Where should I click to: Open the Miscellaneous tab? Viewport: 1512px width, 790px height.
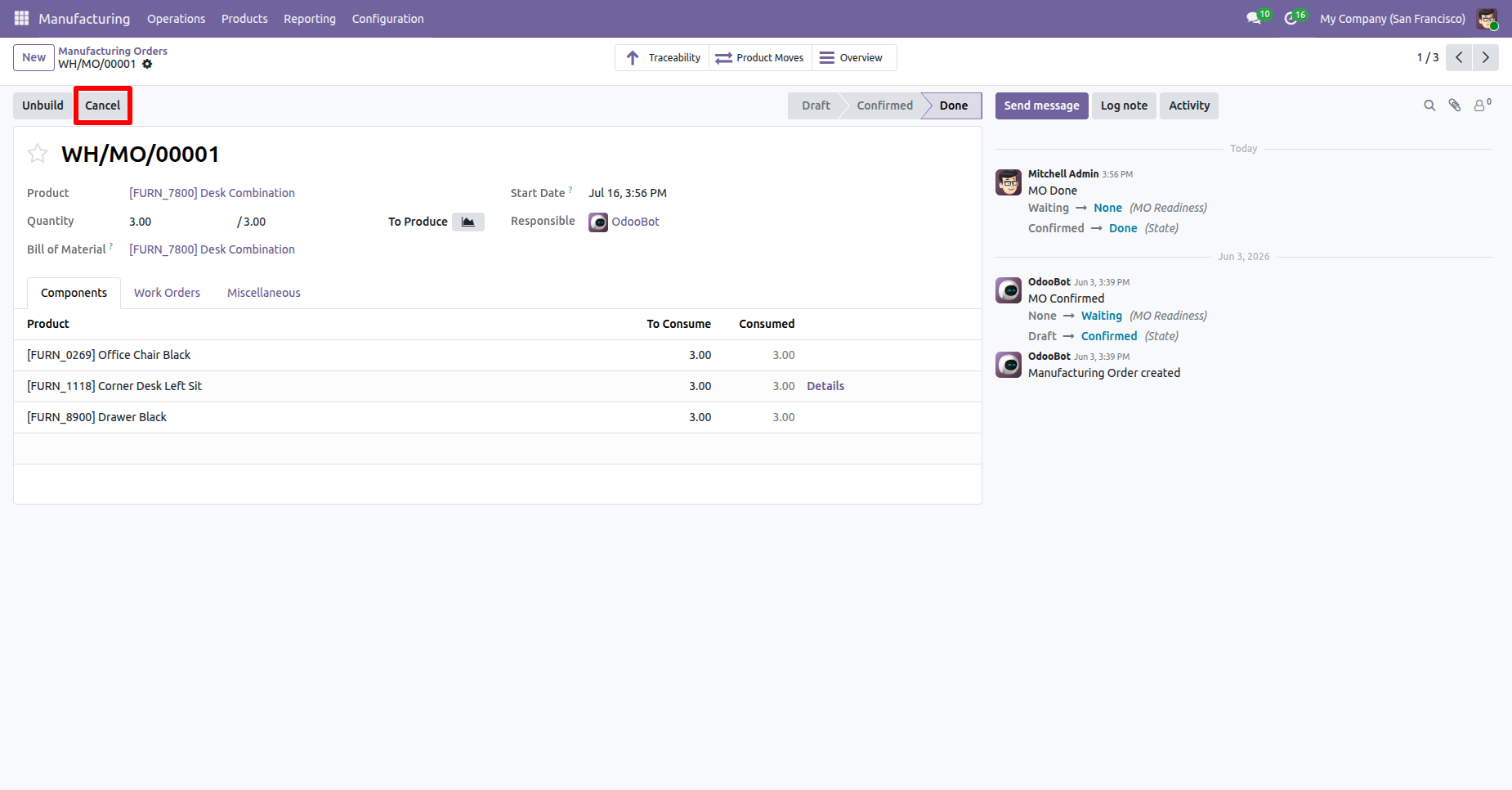click(x=263, y=293)
